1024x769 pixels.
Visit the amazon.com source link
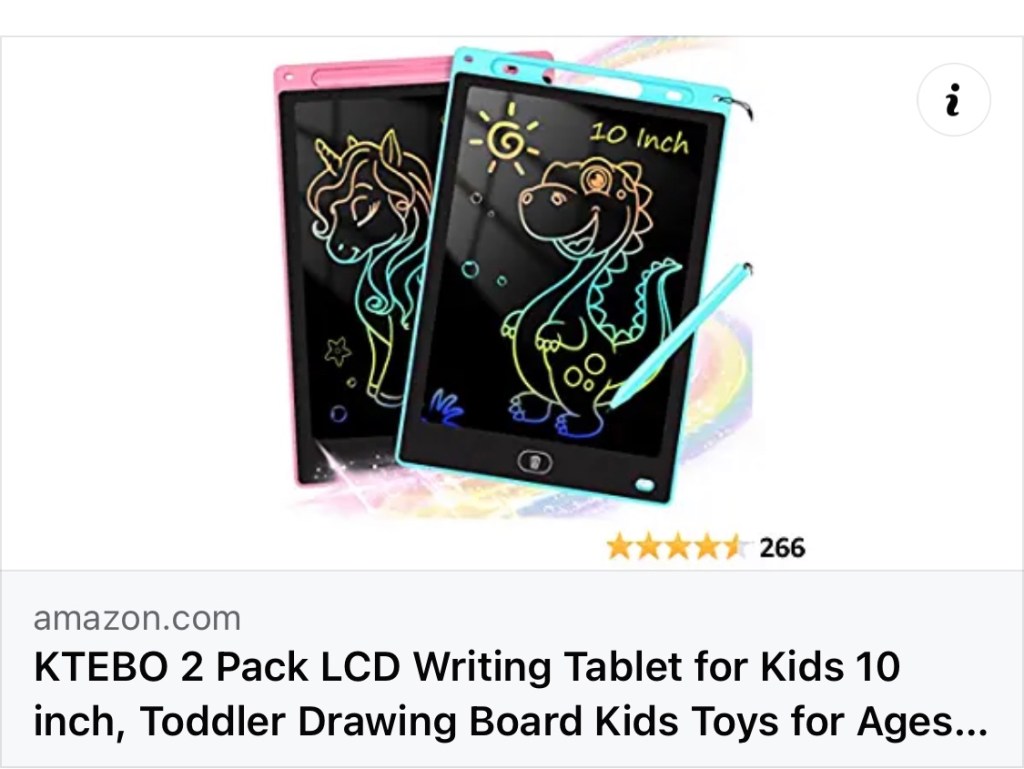click(137, 618)
